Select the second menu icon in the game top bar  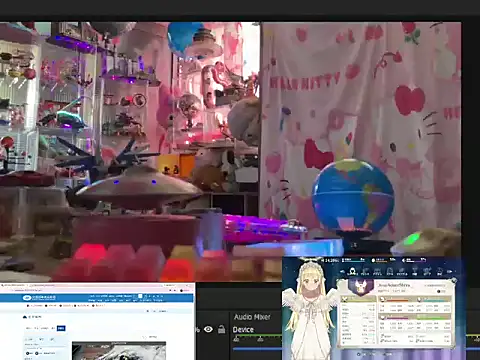click(365, 272)
